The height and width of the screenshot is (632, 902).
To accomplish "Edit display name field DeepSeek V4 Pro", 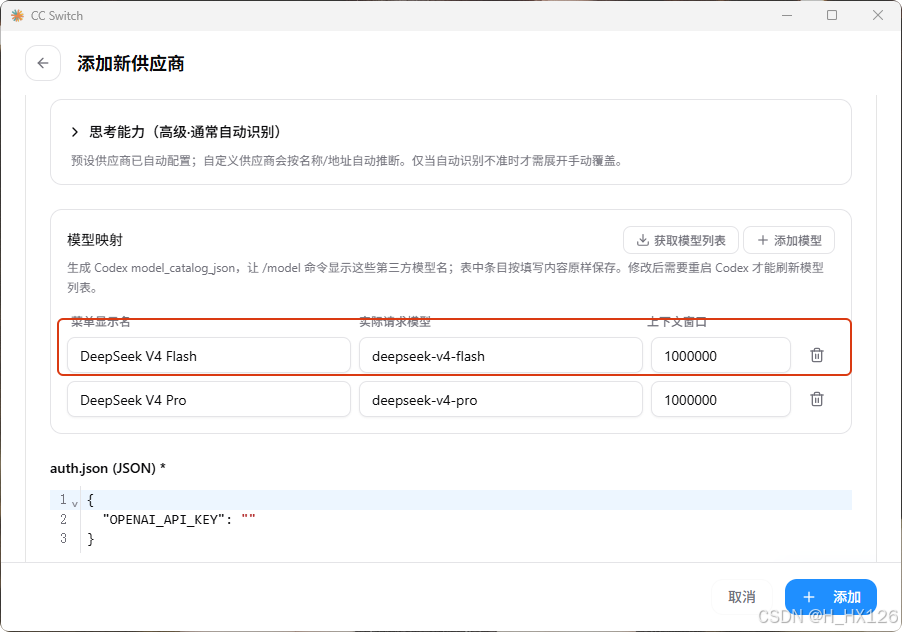I will click(x=209, y=400).
